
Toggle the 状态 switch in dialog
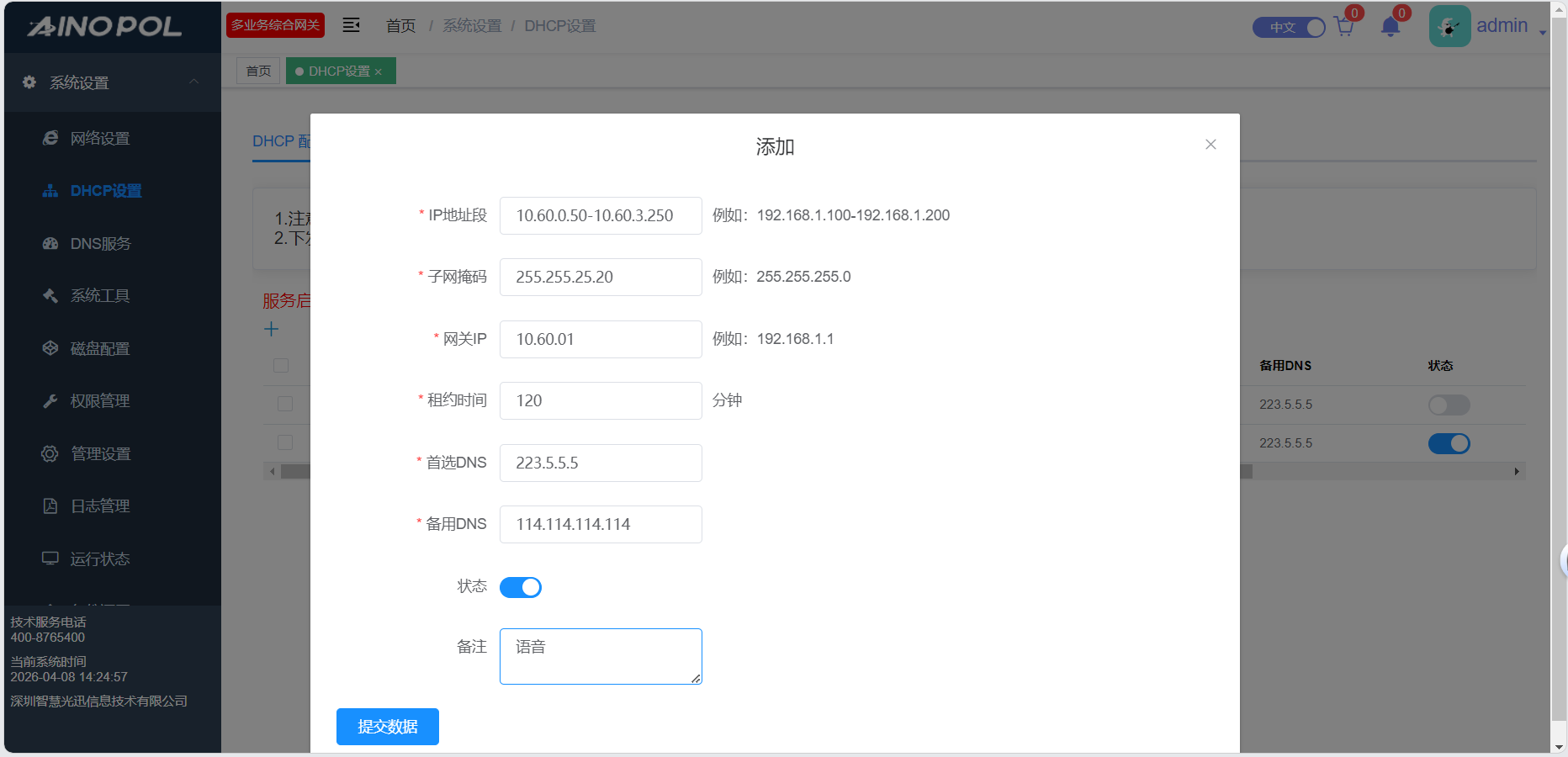click(521, 587)
